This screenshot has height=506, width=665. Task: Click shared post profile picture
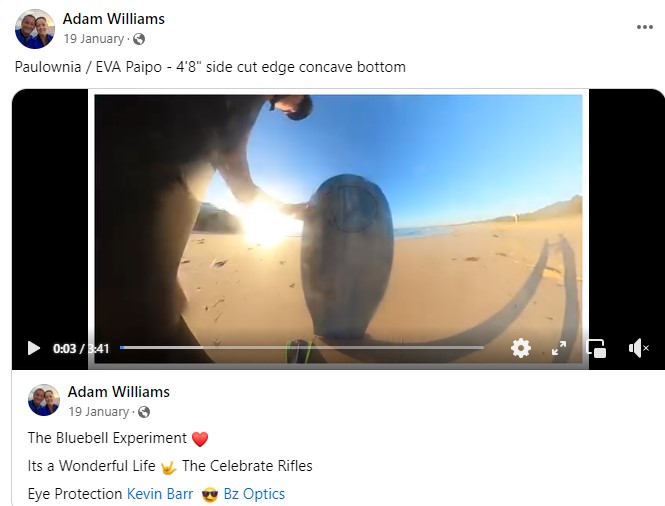(x=44, y=400)
